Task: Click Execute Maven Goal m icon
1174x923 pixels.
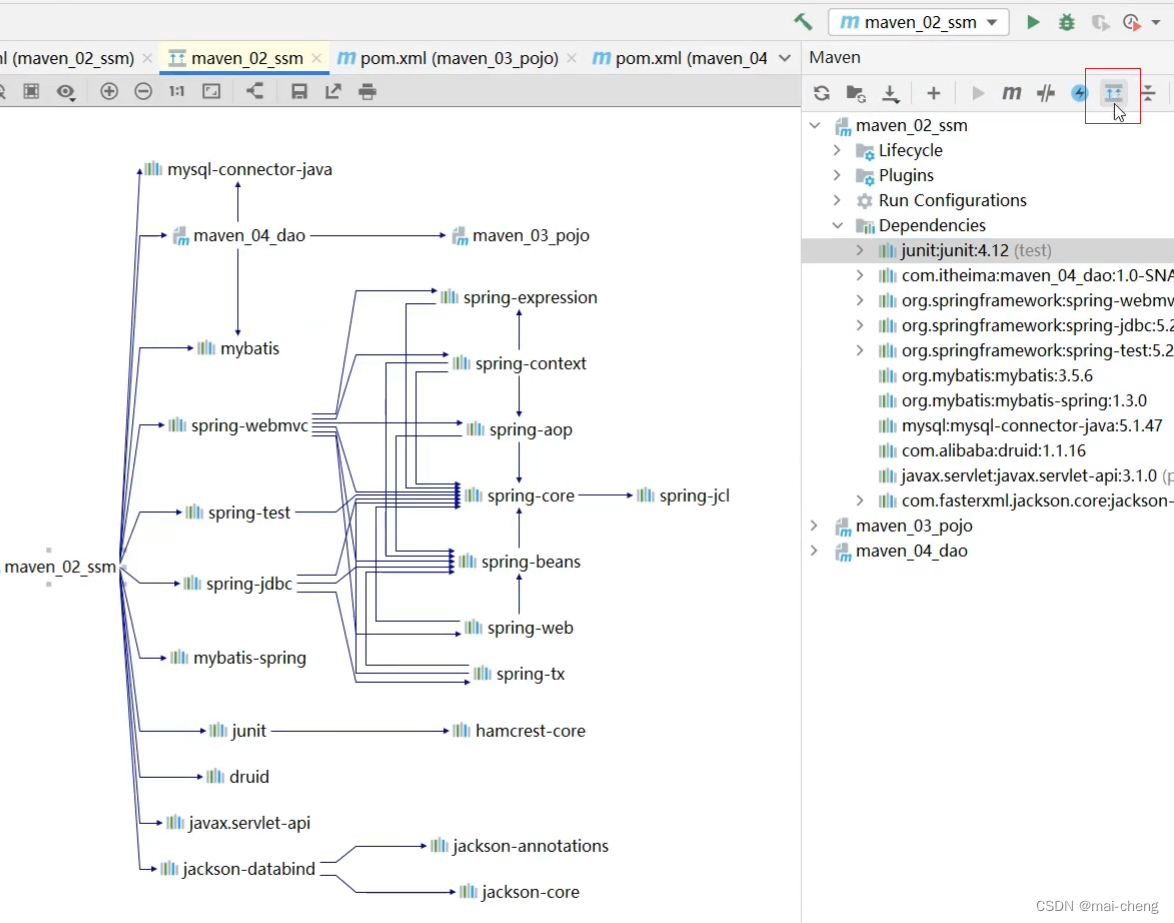Action: tap(1012, 93)
